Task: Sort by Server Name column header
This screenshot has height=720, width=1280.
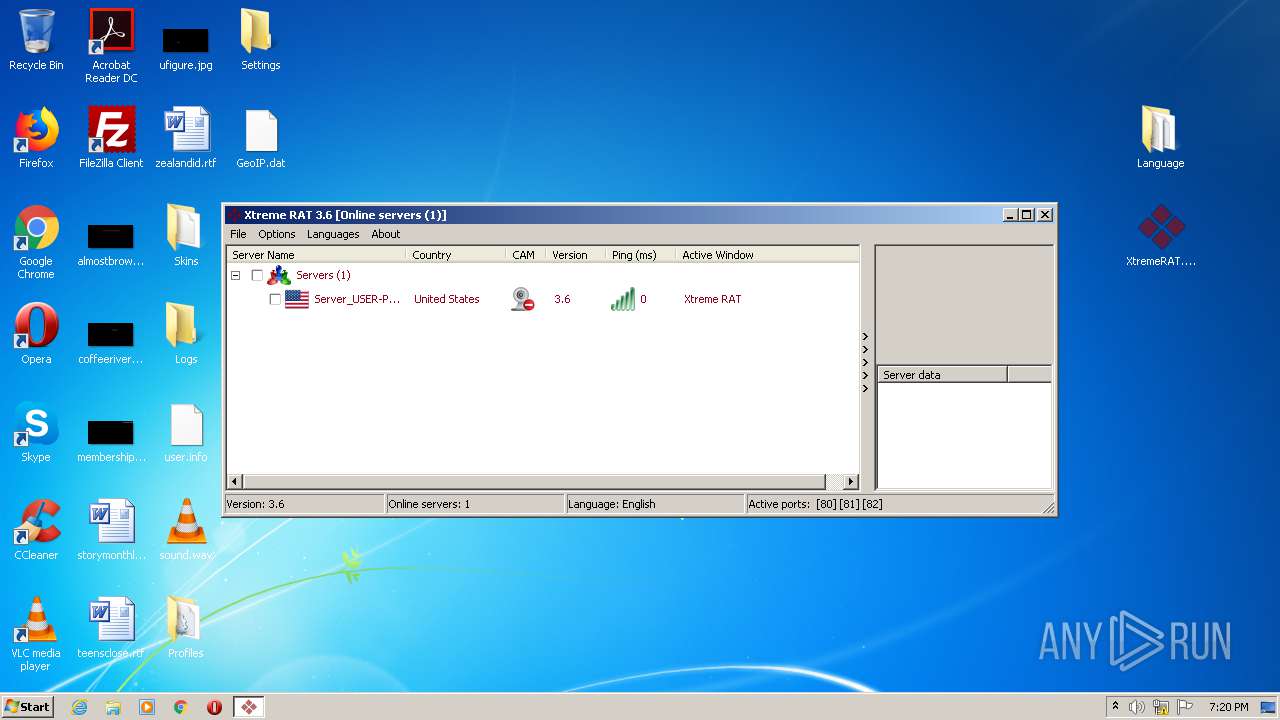Action: click(316, 255)
